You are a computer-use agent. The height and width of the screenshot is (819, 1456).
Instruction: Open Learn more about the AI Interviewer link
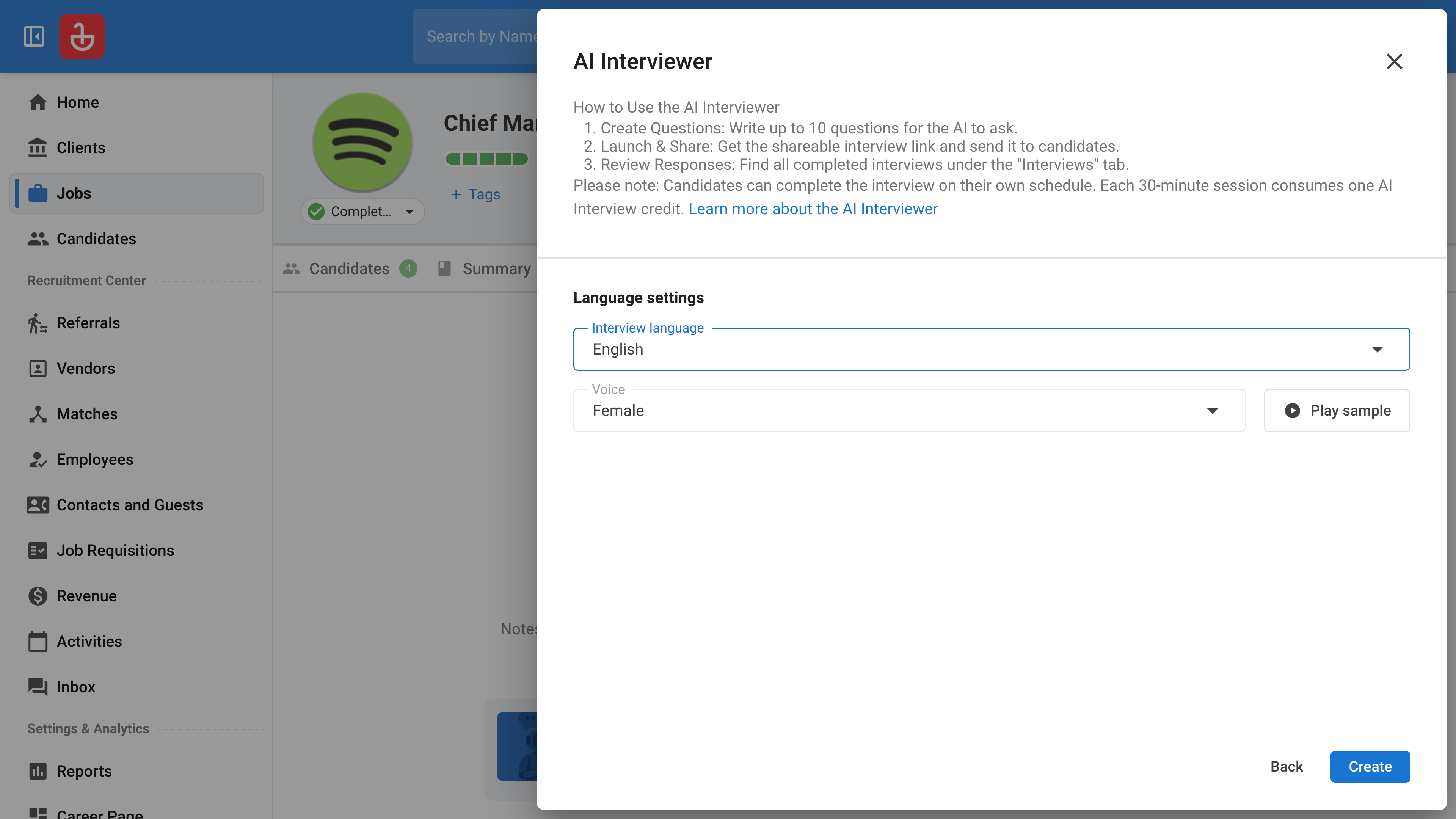click(x=813, y=209)
